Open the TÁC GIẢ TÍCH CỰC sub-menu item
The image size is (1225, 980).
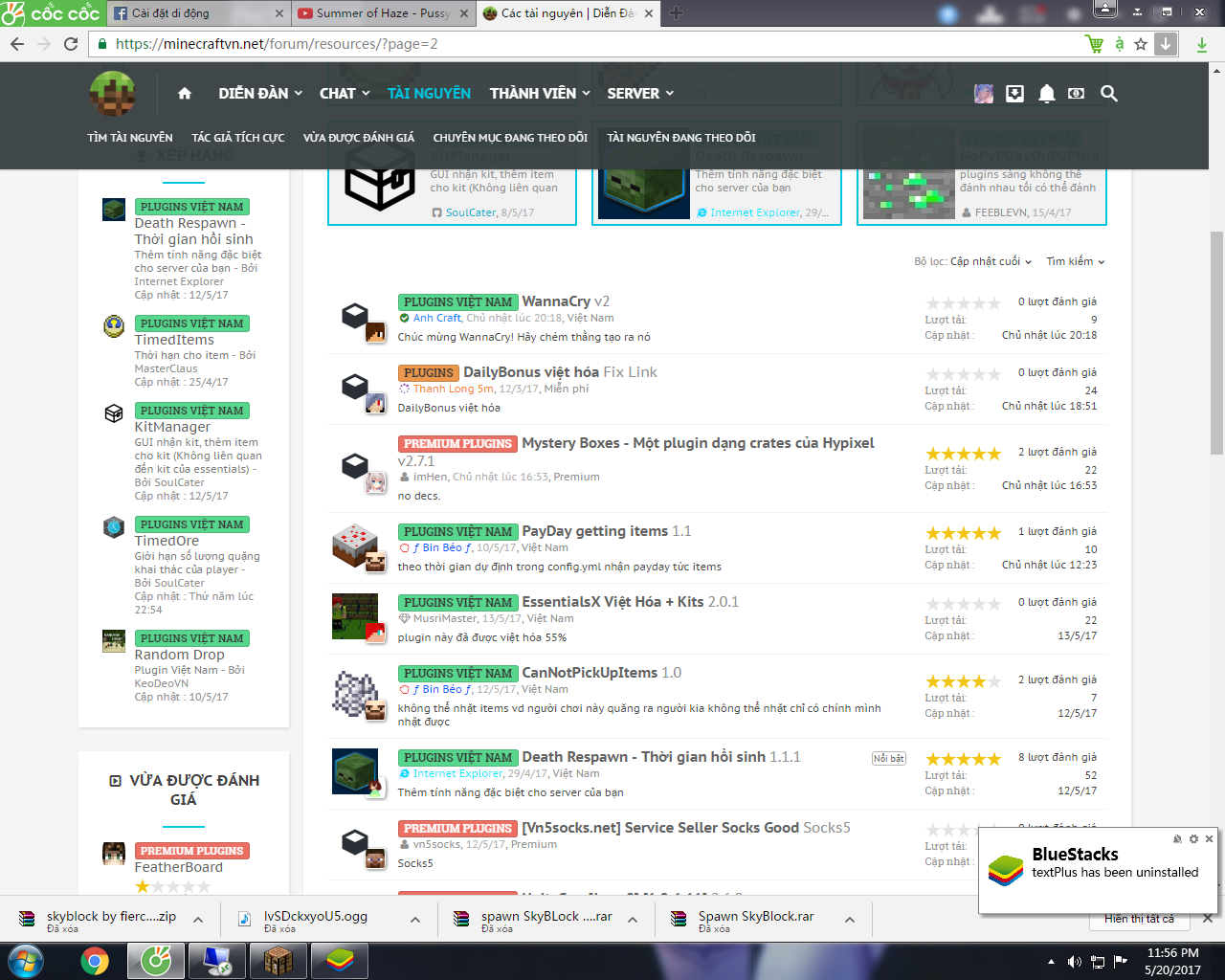[x=238, y=138]
